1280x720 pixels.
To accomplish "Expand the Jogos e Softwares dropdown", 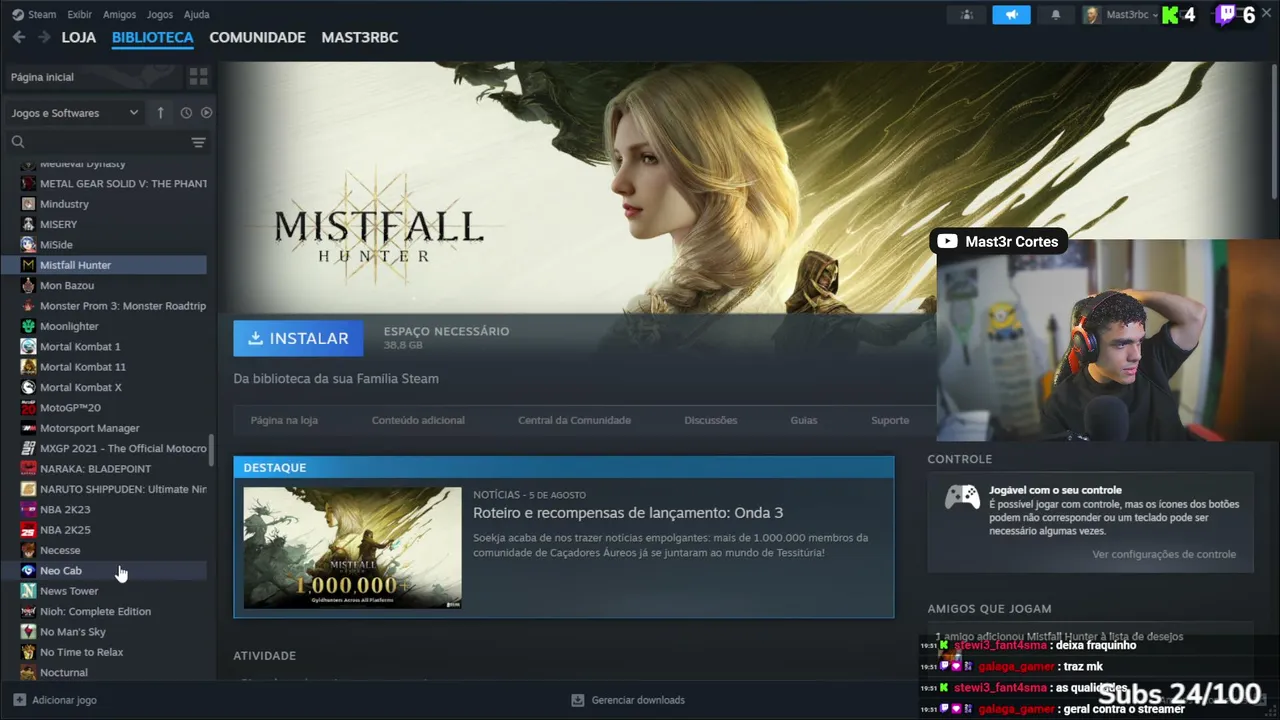I will pos(75,113).
